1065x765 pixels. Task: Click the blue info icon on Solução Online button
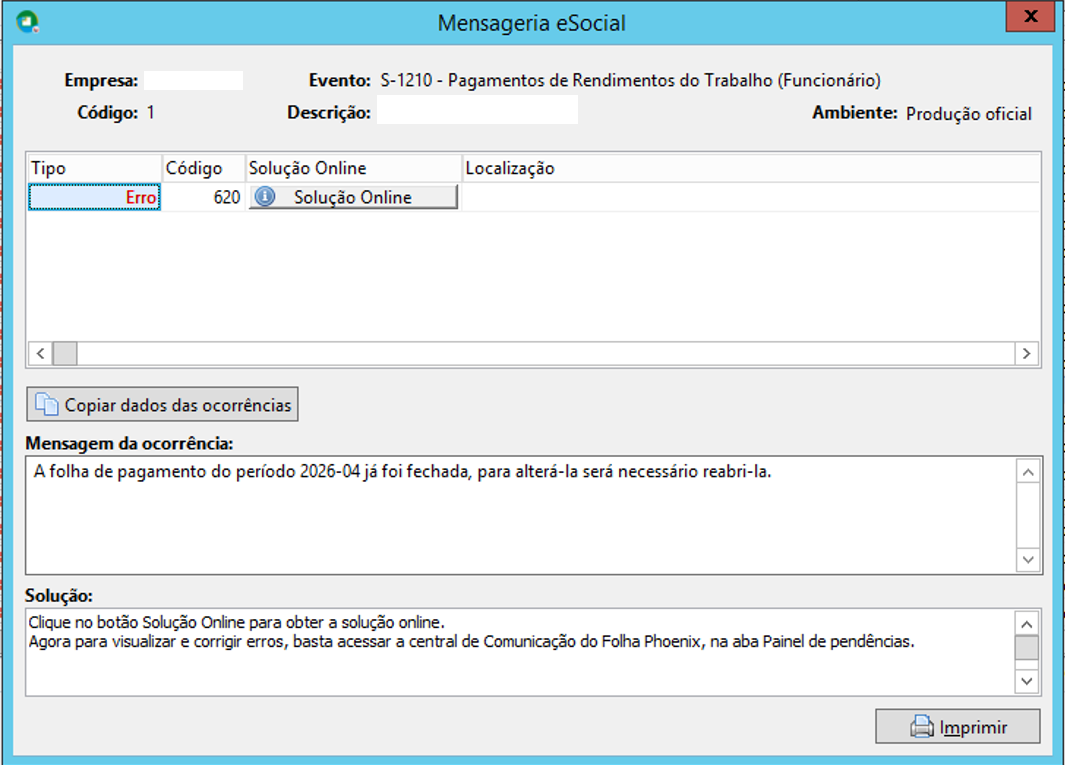265,197
